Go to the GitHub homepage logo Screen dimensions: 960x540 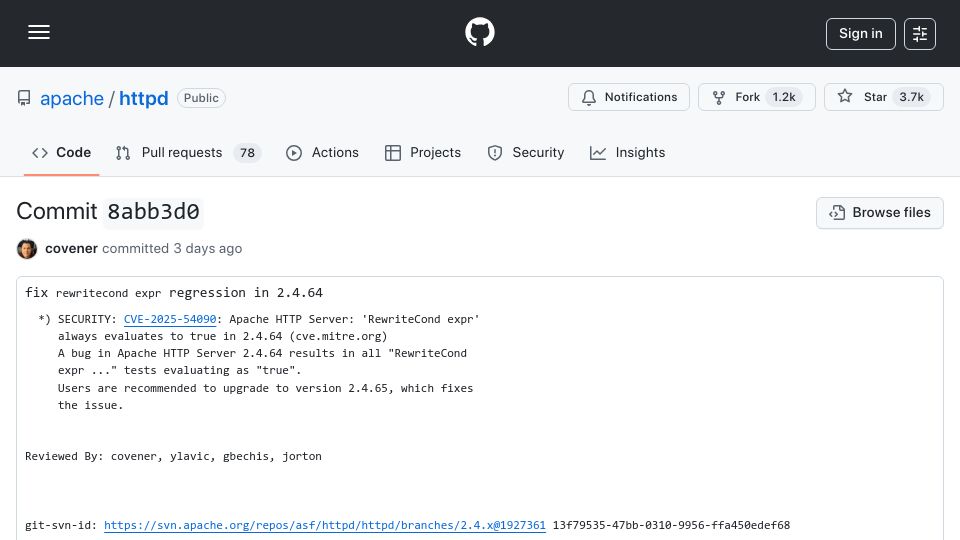(x=479, y=32)
